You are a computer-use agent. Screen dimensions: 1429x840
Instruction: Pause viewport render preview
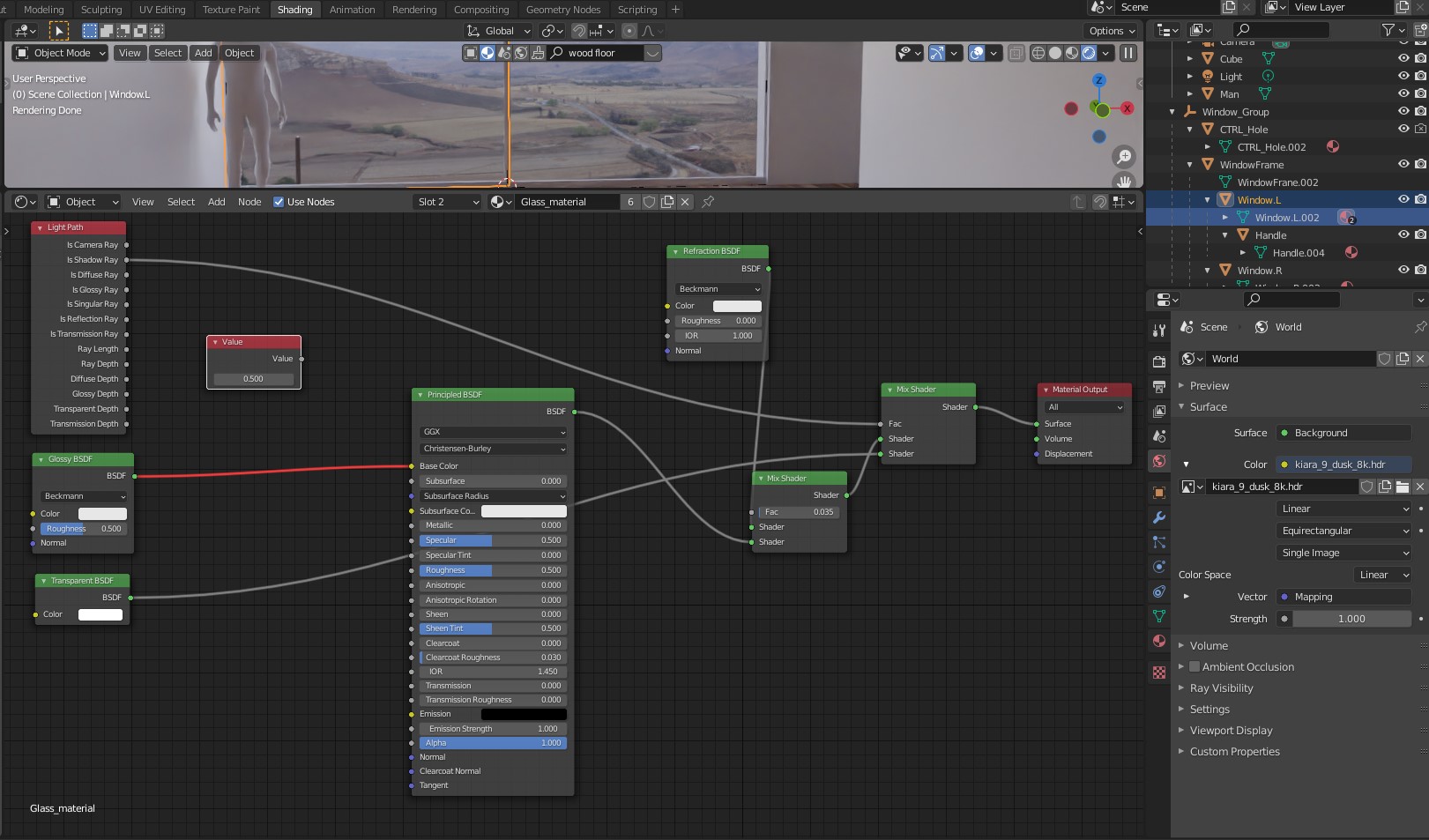[x=1128, y=53]
